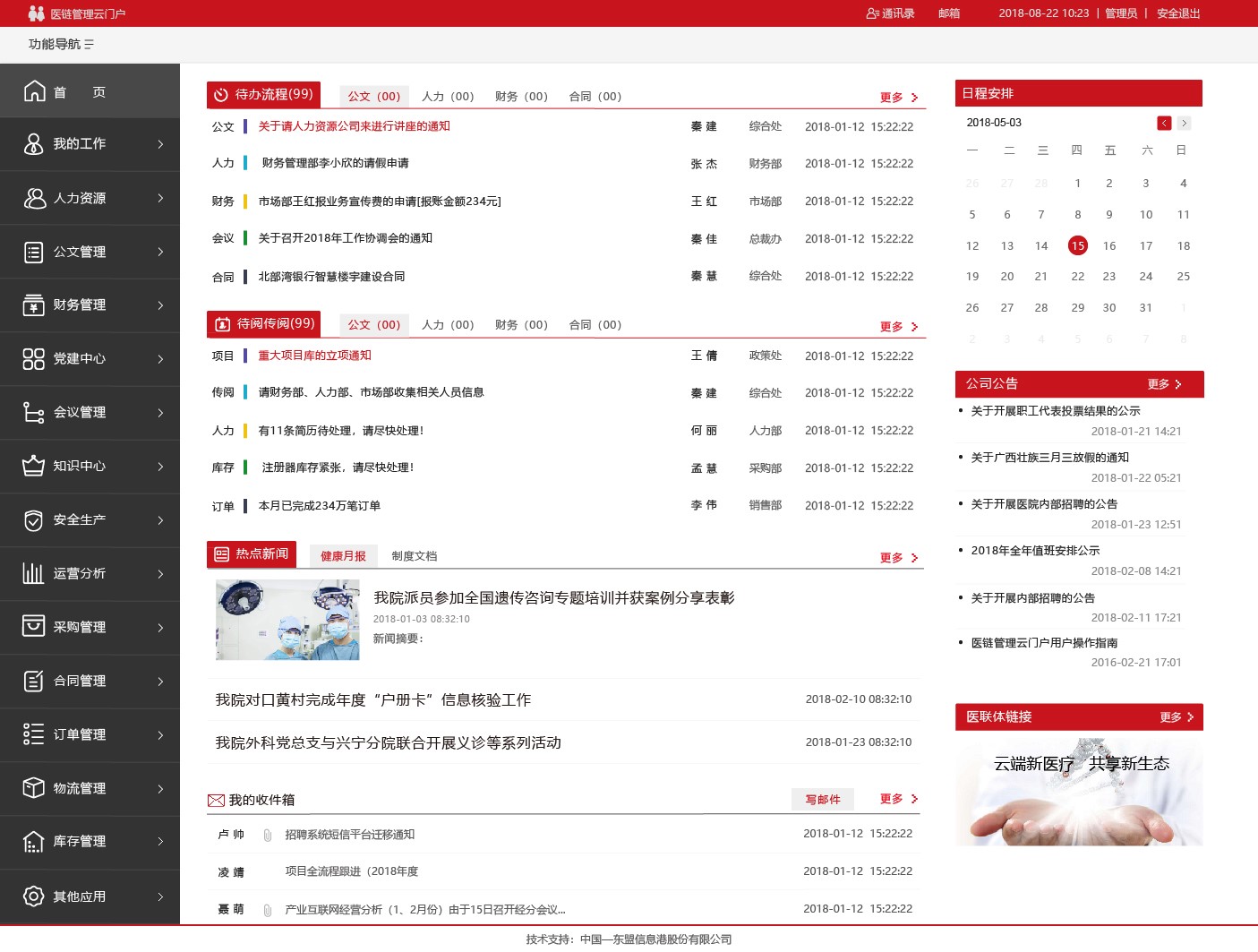
Task: Click the 财务管理 icon
Action: [34, 304]
